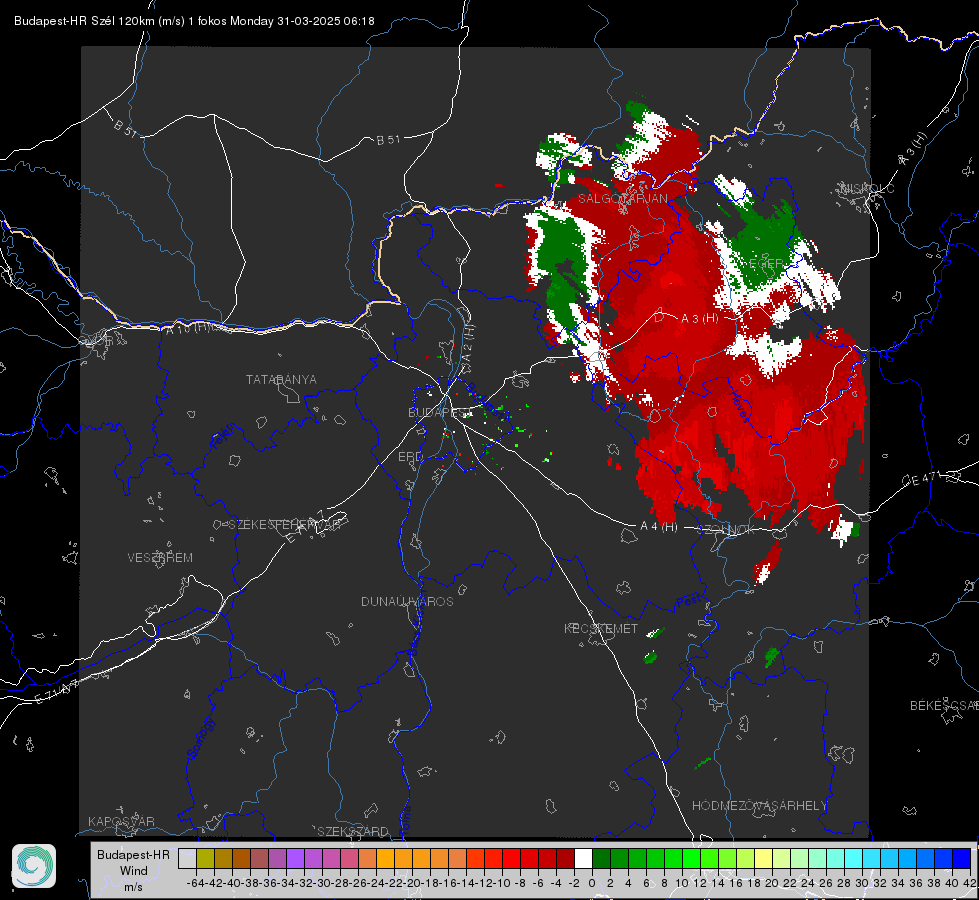Click the HODMEZOVASARHELY city label
Screen dimensions: 979x900
(x=759, y=806)
